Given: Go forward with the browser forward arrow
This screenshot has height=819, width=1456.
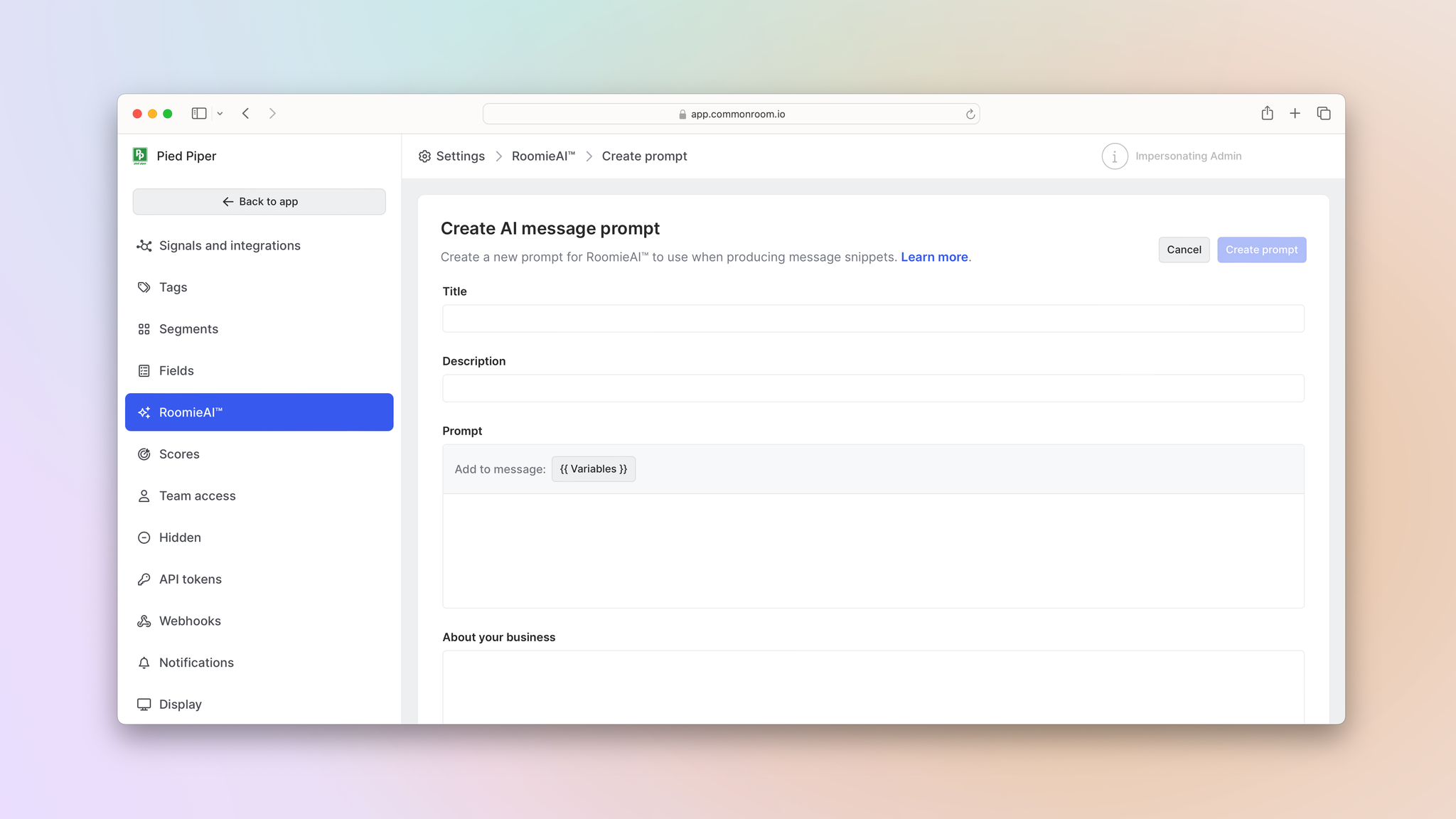Looking at the screenshot, I should pos(272,114).
